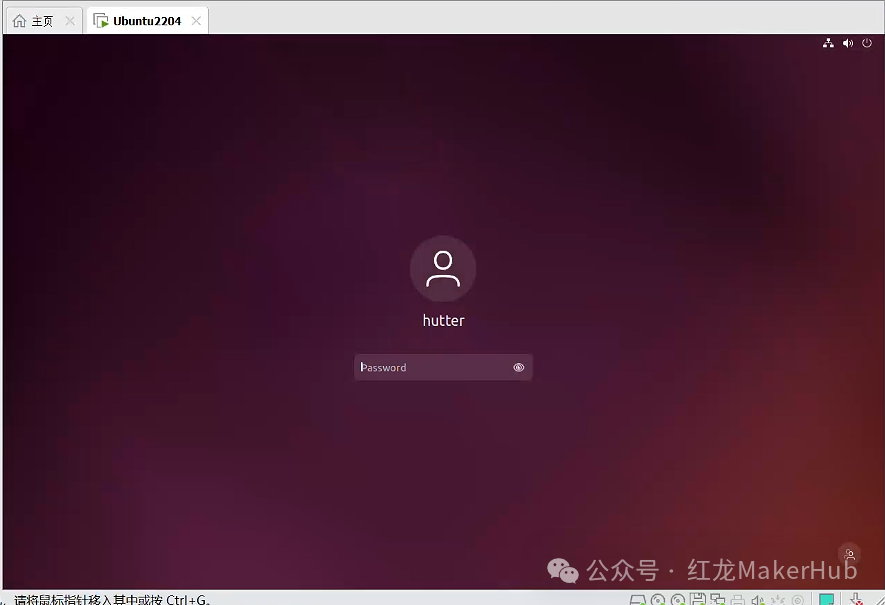Open the teal message log icon
This screenshot has width=885, height=605.
click(827, 599)
